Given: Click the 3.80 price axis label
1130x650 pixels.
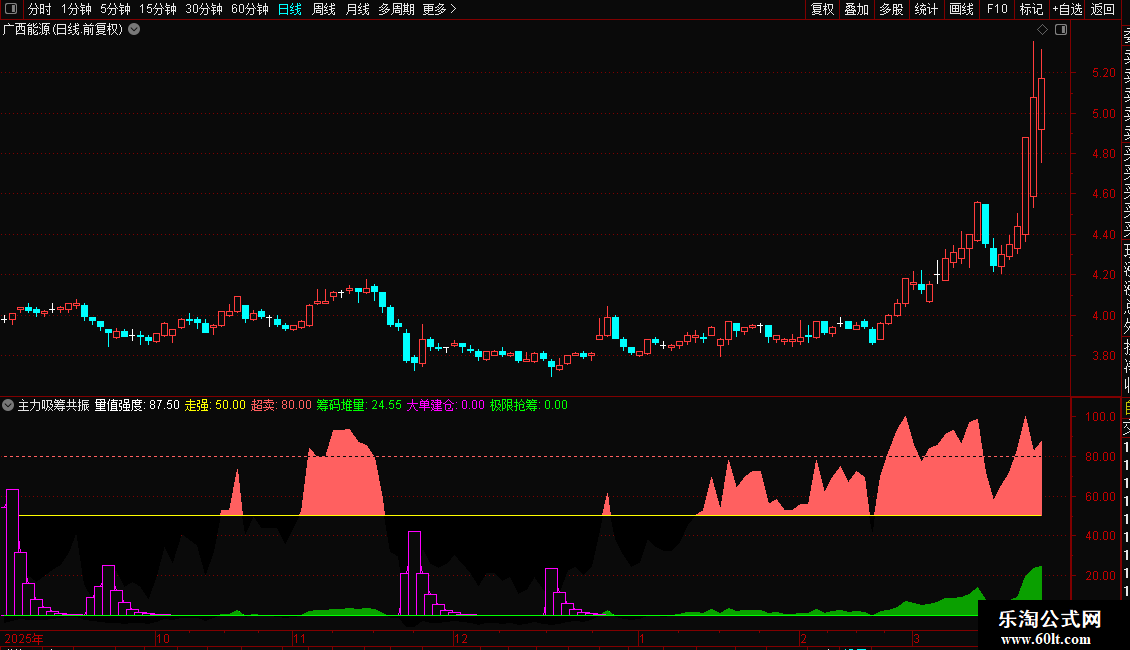Looking at the screenshot, I should point(1103,356).
